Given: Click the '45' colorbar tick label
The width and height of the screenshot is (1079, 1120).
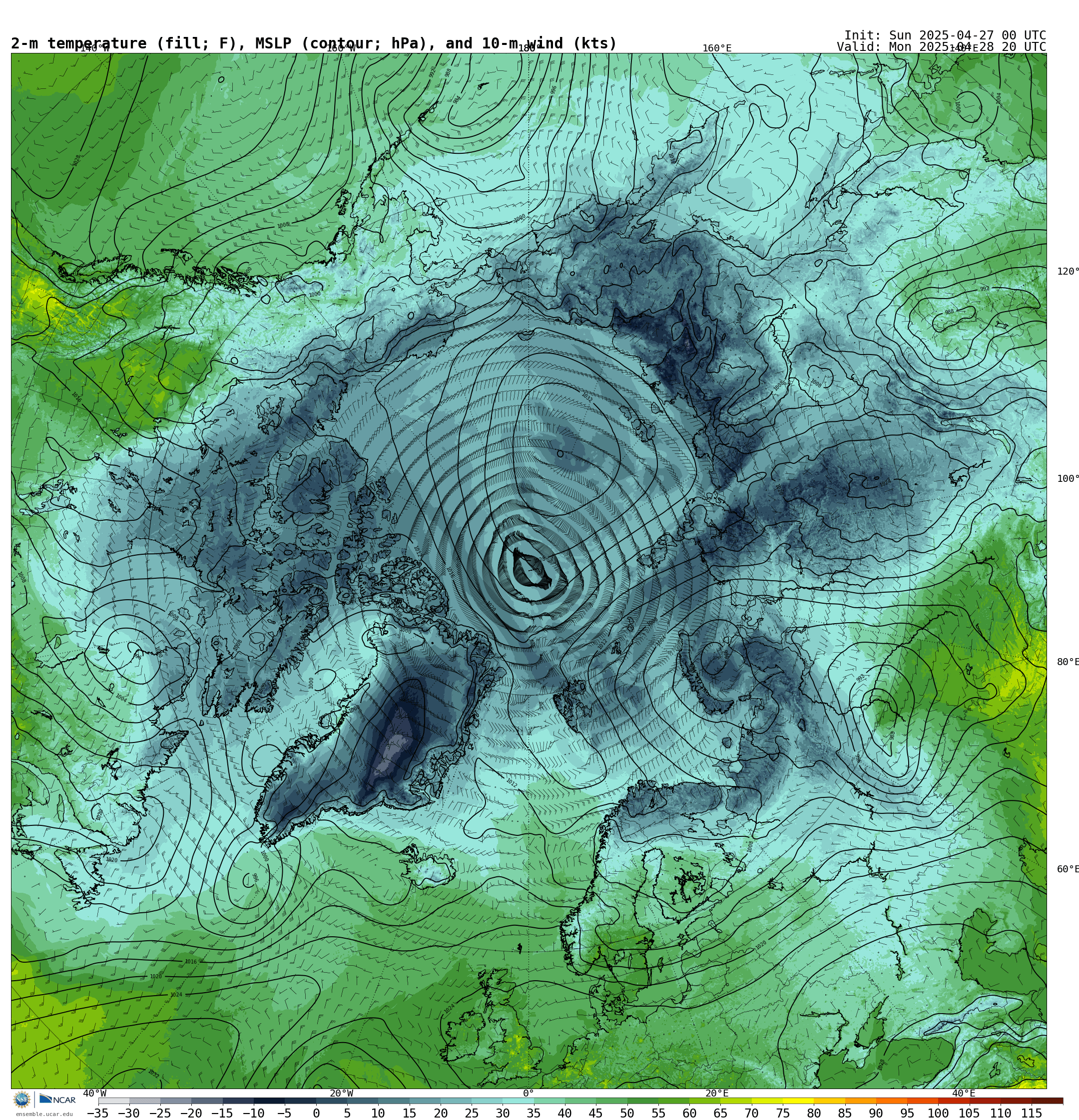Looking at the screenshot, I should tap(596, 1113).
